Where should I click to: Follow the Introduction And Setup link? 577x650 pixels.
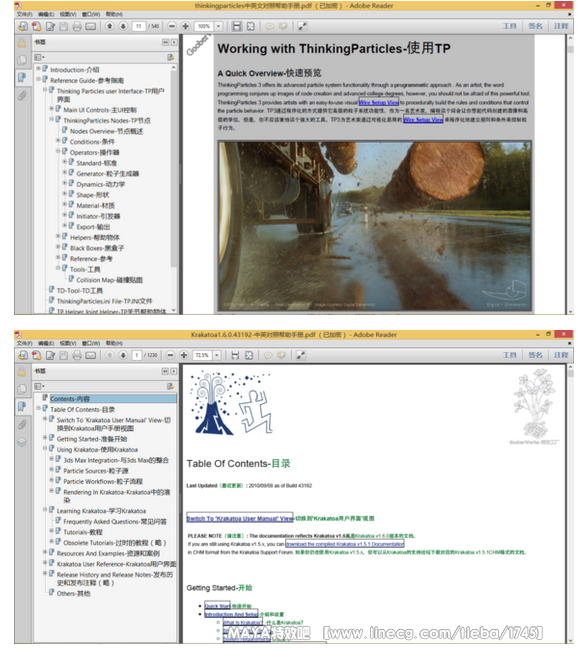coord(231,614)
